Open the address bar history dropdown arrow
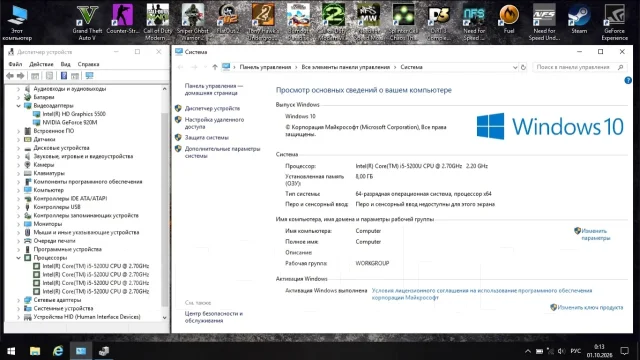This screenshot has height=360, width=640. point(515,67)
